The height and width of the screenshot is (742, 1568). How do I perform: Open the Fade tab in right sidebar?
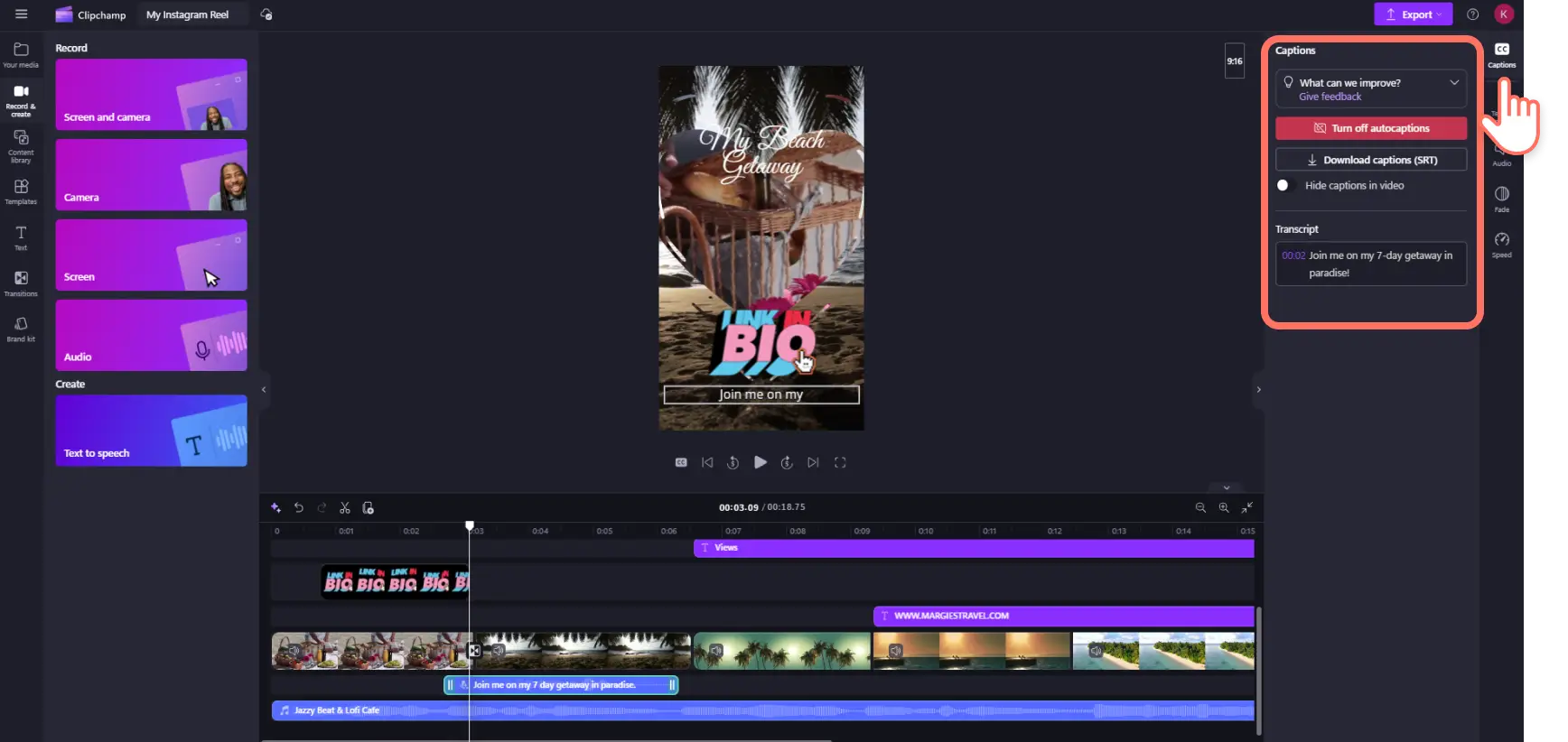pyautogui.click(x=1501, y=199)
